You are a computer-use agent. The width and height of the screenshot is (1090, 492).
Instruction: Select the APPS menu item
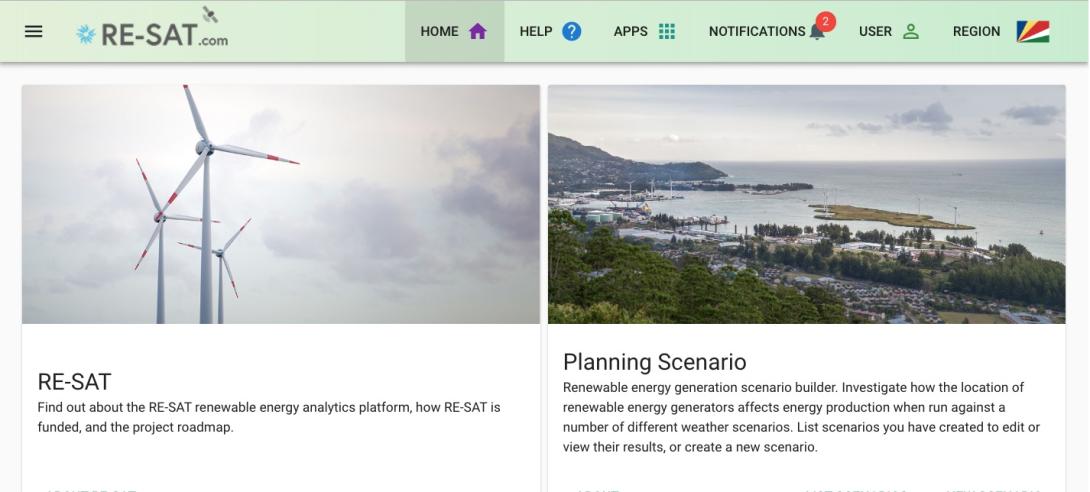(645, 31)
